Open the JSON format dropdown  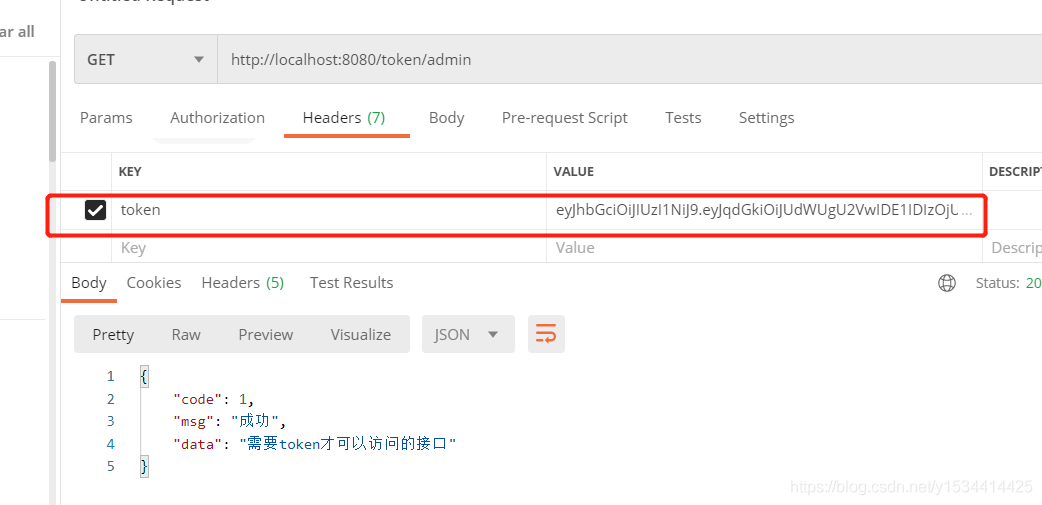point(468,334)
